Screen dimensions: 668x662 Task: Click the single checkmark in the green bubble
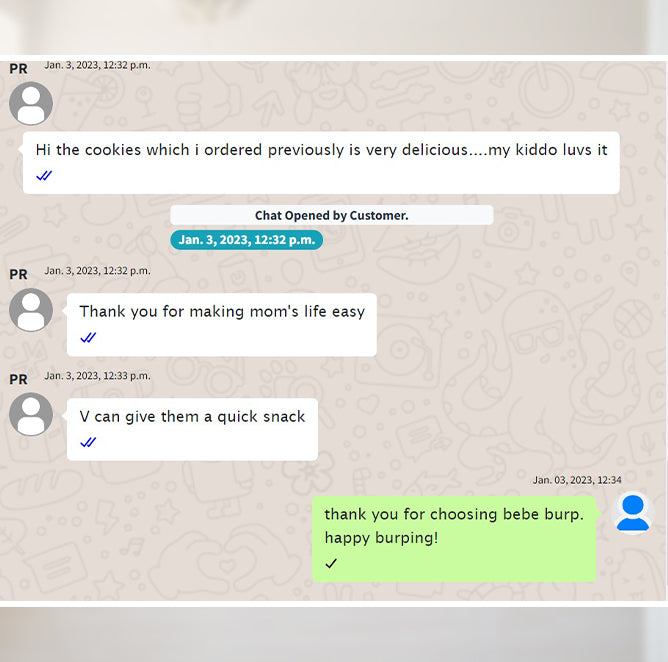pyautogui.click(x=331, y=563)
